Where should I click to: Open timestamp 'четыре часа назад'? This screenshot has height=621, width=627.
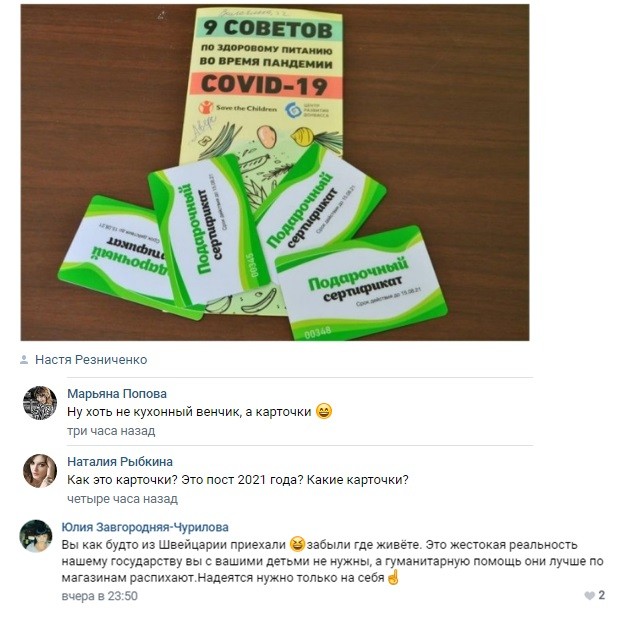coord(122,499)
